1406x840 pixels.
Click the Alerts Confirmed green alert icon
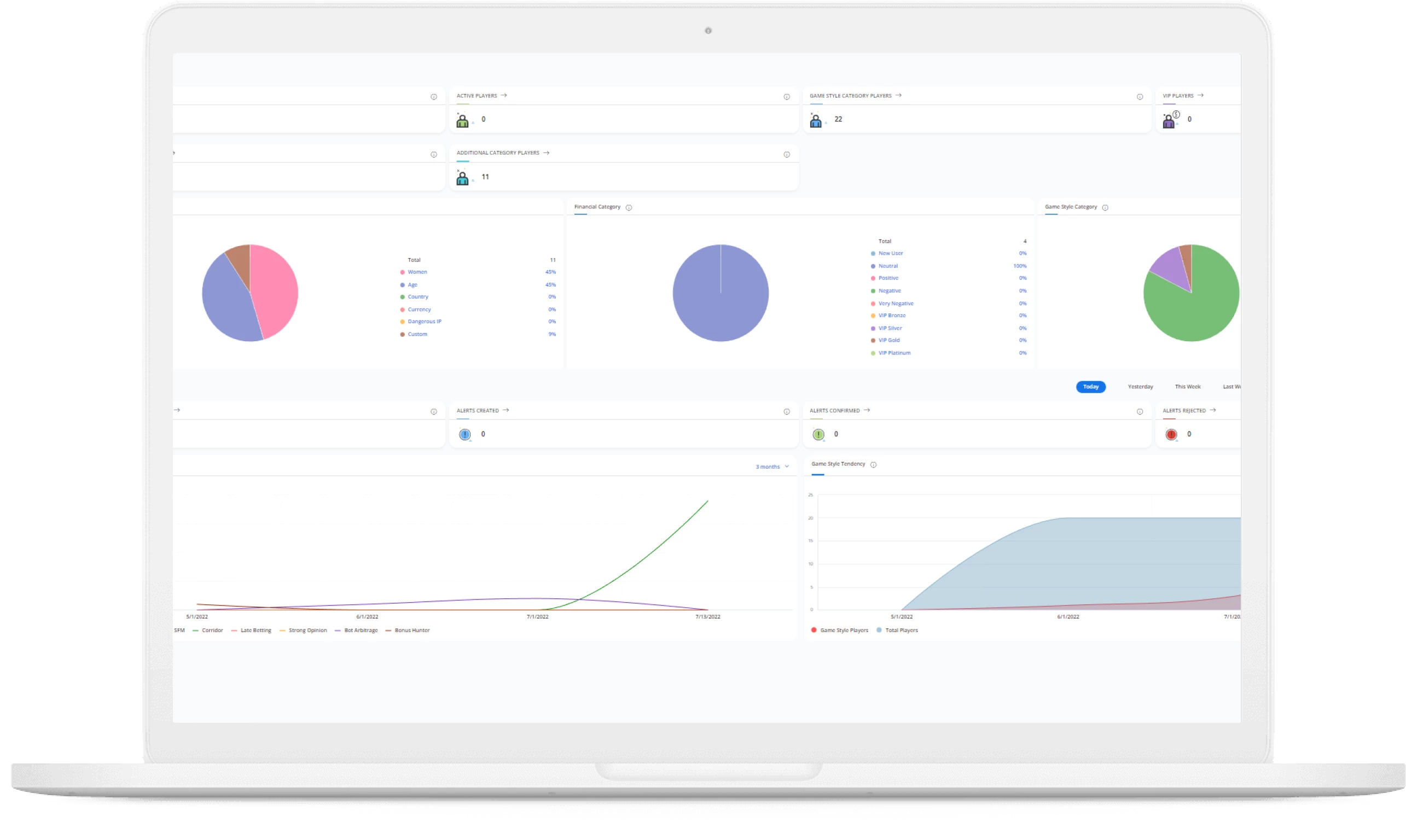pos(818,435)
